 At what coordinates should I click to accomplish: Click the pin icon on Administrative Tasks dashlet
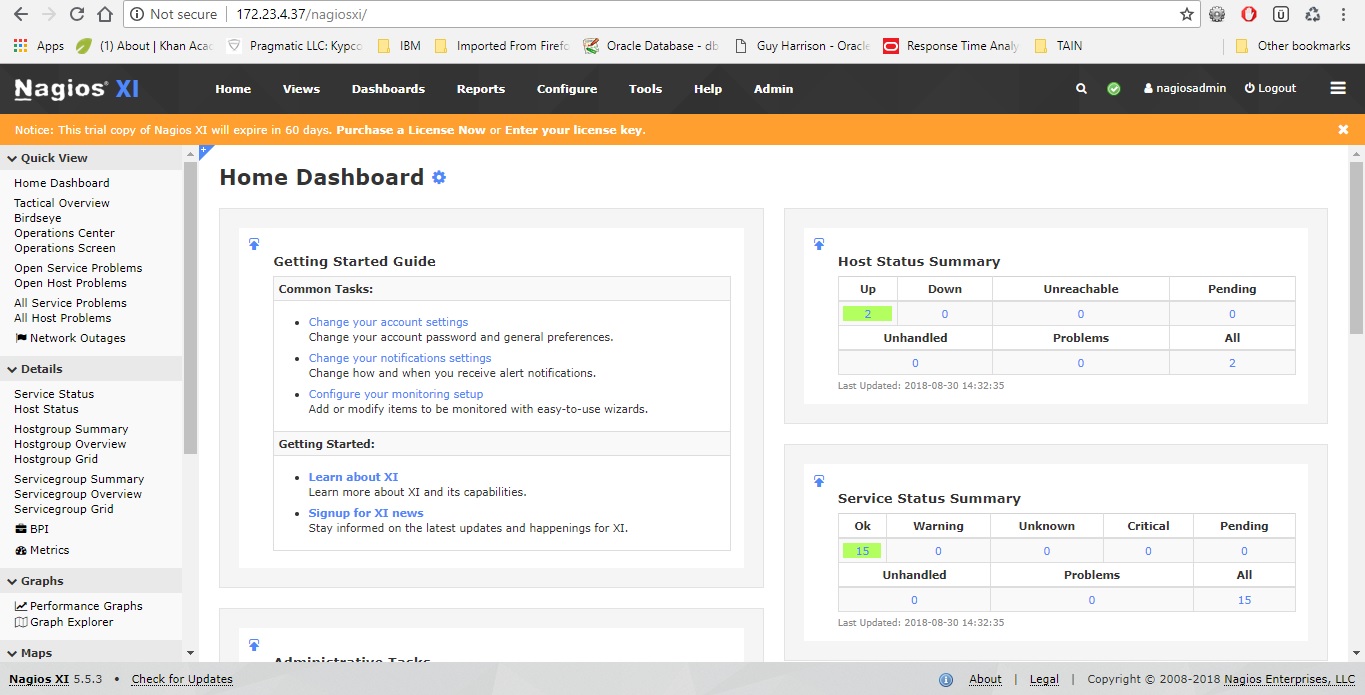[254, 645]
